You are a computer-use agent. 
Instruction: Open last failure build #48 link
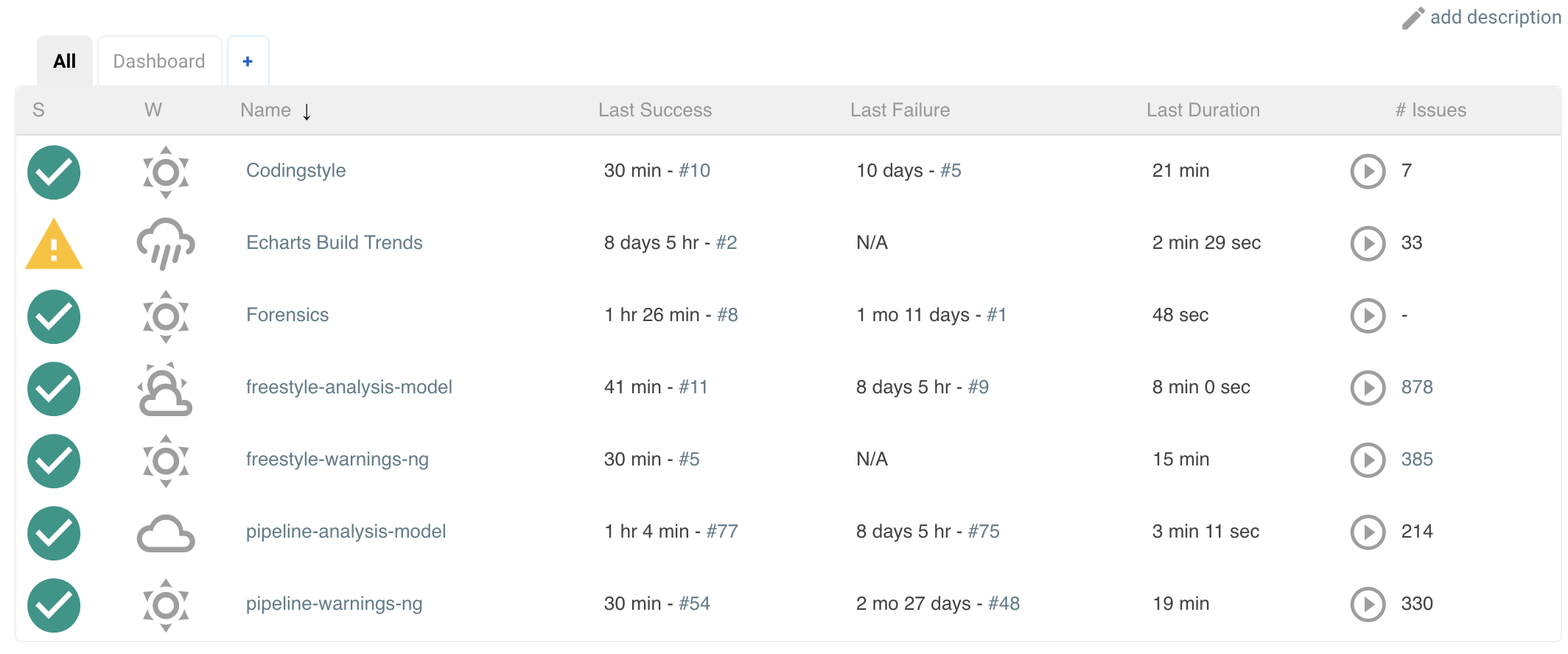pyautogui.click(x=1004, y=603)
